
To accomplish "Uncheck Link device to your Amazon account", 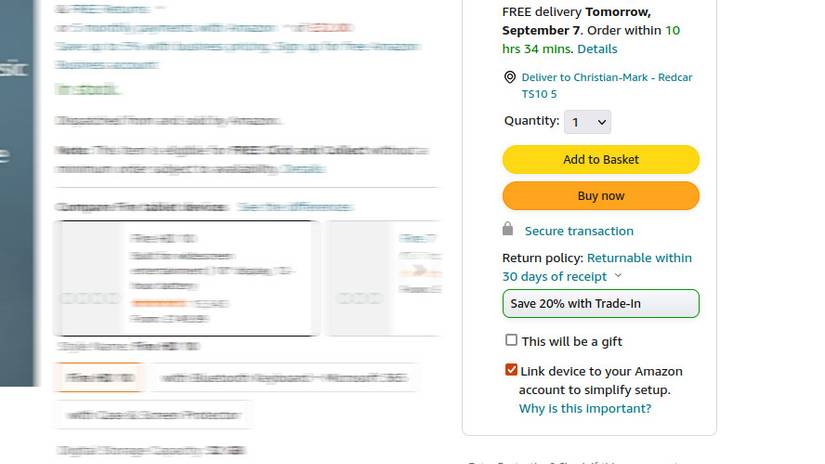I will 512,370.
